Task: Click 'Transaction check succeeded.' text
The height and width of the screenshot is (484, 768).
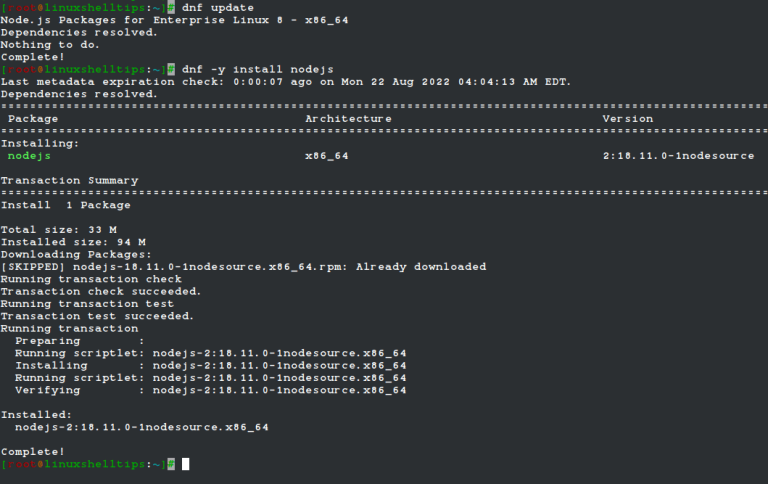Action: [x=101, y=291]
